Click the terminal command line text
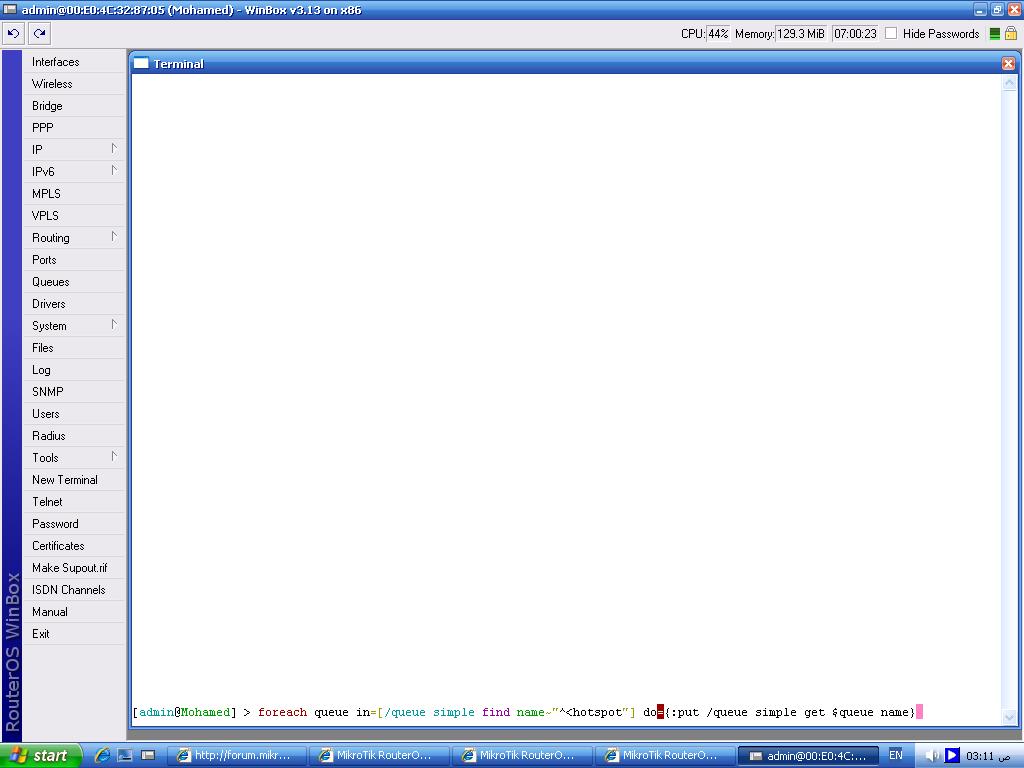 click(527, 712)
